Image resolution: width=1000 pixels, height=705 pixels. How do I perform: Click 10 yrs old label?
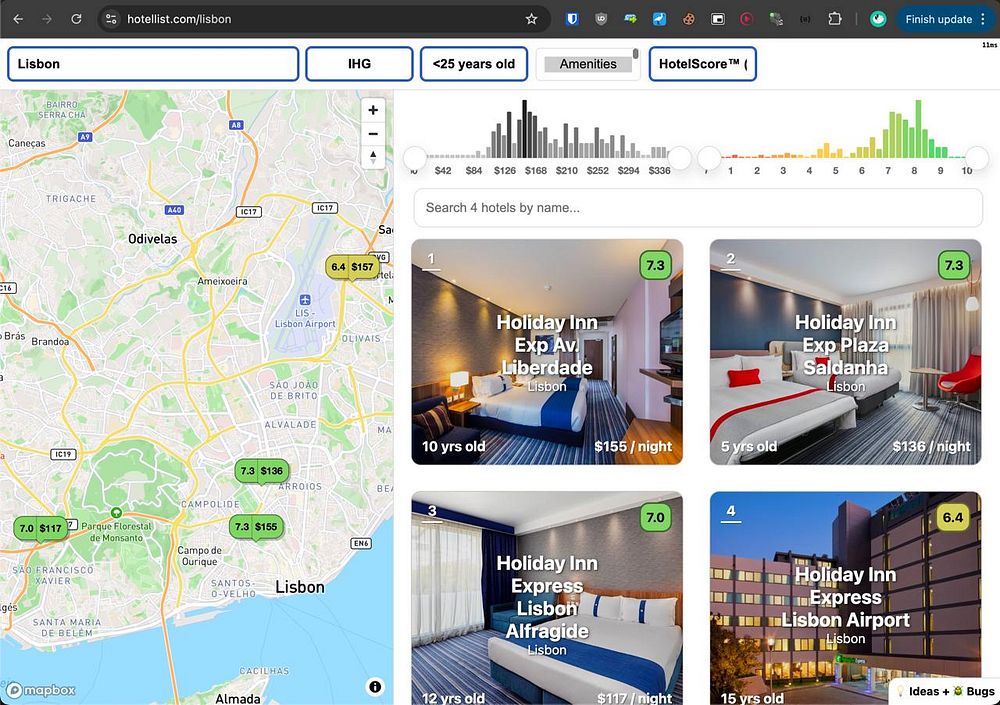(454, 447)
